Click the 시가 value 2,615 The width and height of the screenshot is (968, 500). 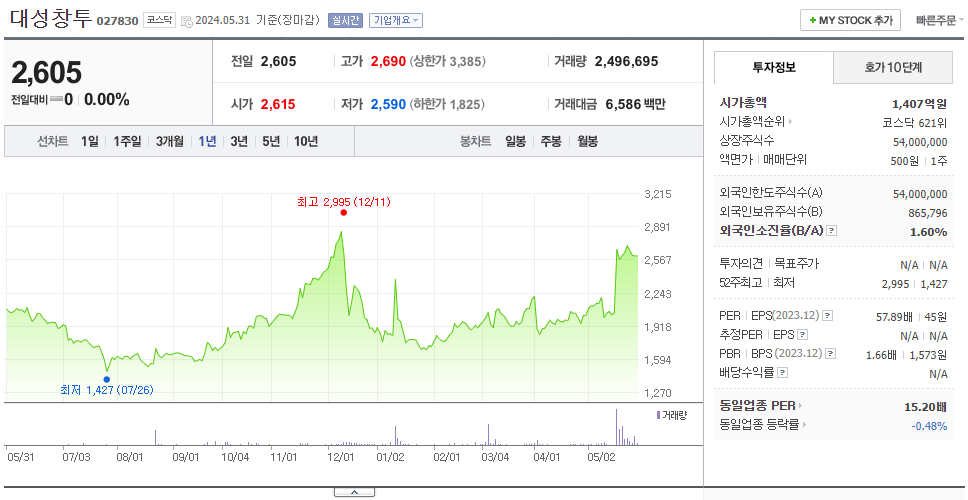point(278,104)
